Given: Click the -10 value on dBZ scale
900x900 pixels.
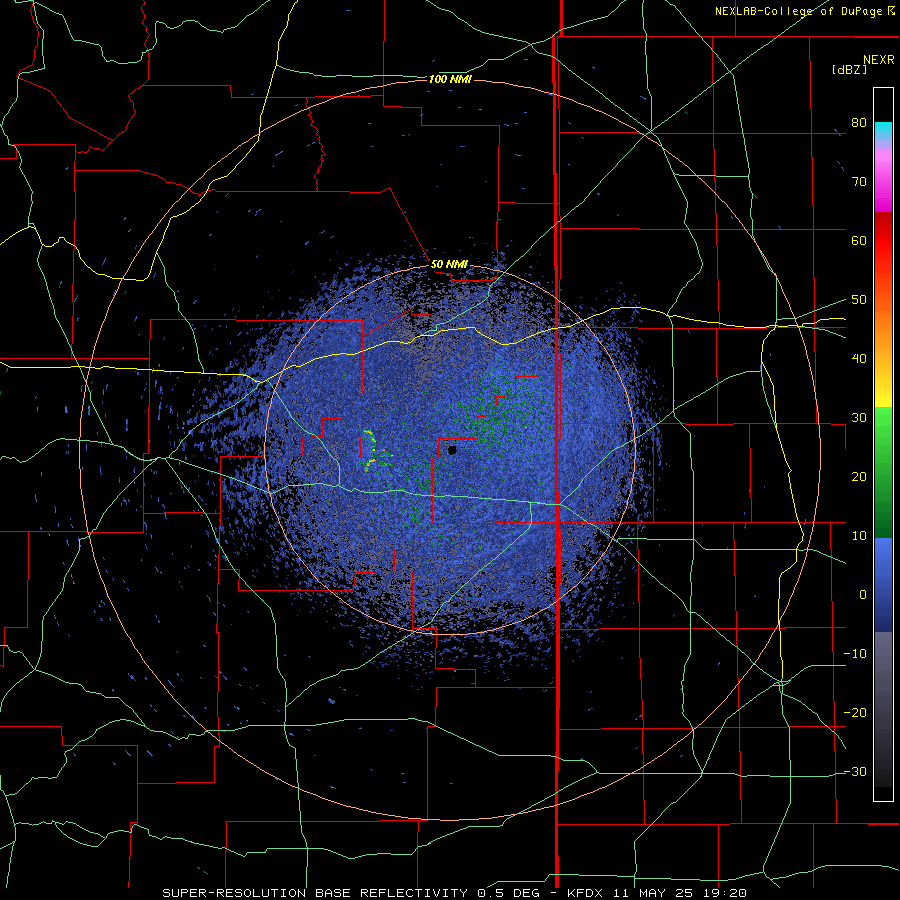Looking at the screenshot, I should (855, 654).
